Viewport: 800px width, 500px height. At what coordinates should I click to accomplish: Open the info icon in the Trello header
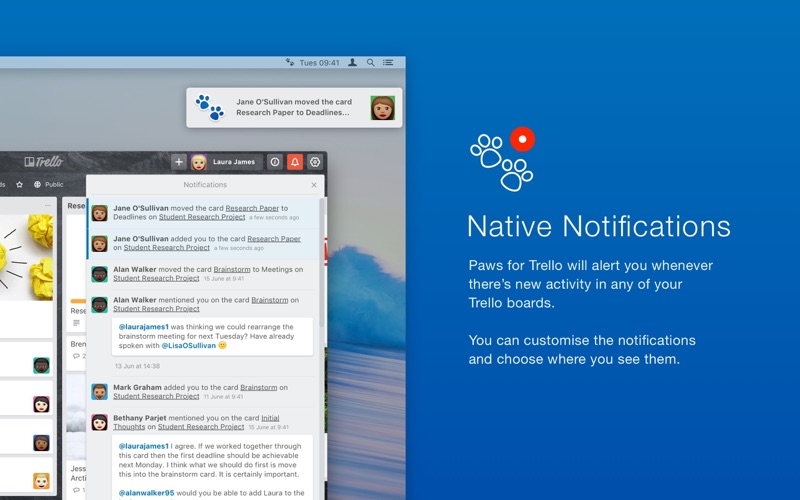[x=275, y=162]
